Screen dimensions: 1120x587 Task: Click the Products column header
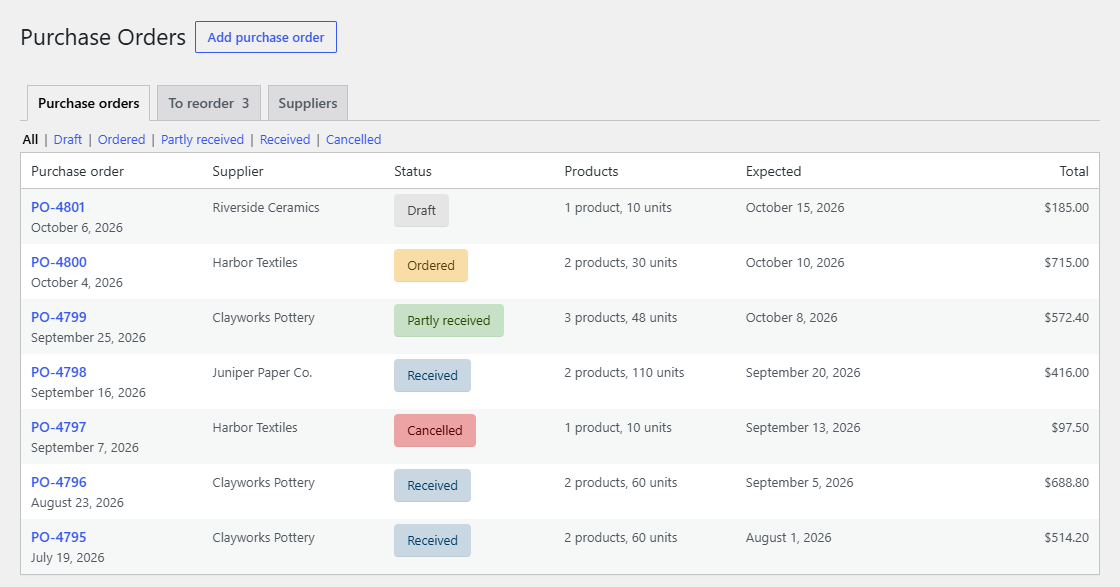pos(591,171)
